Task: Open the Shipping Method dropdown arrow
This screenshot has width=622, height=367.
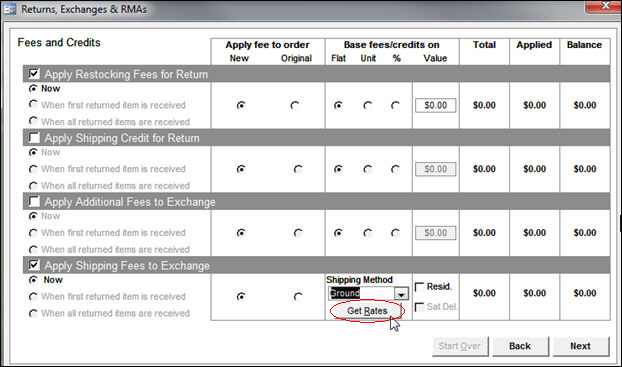Action: (401, 294)
